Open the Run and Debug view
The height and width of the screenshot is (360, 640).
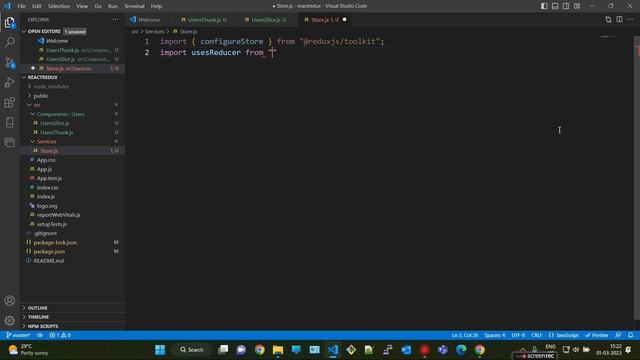point(10,82)
